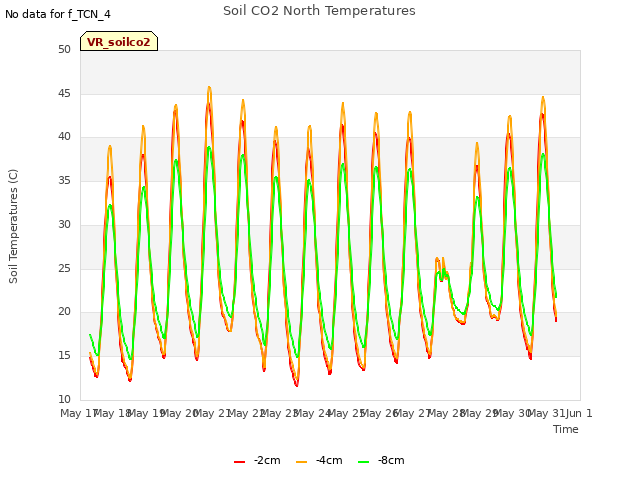Click the VR_soilco2 annotation label
640x480 pixels.
[x=119, y=41]
